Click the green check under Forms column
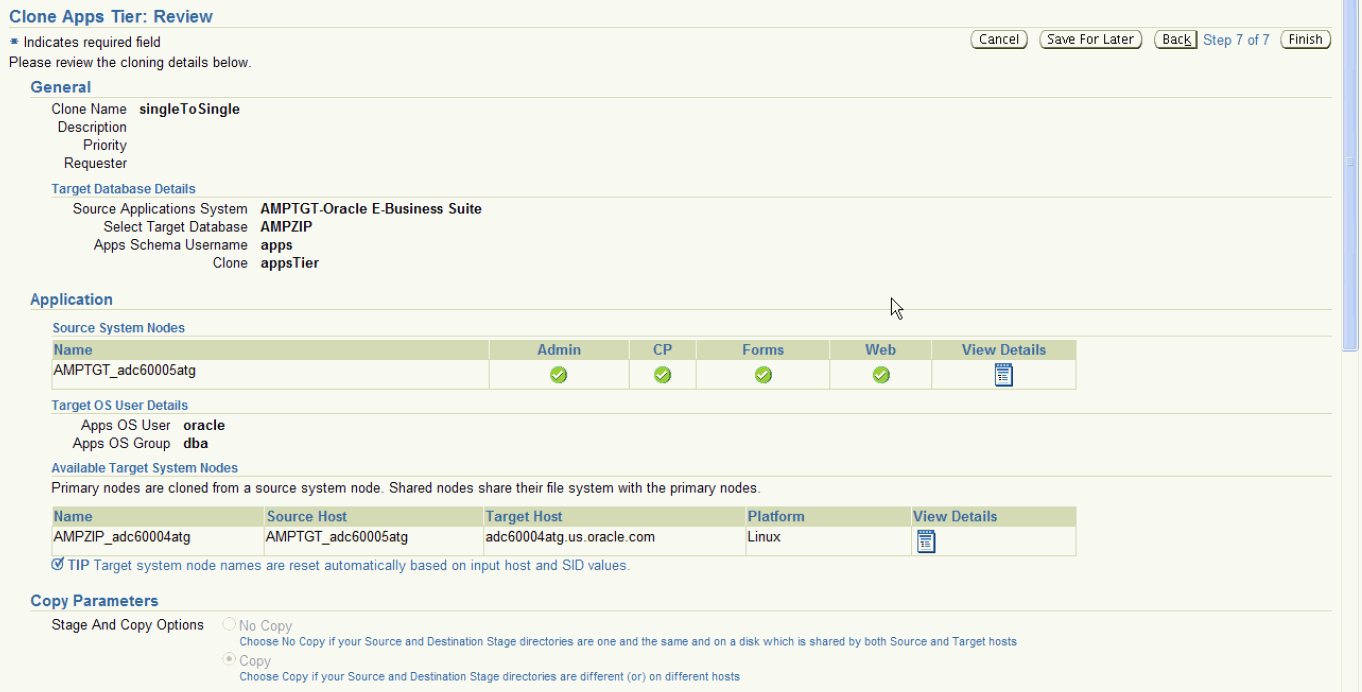The image size is (1362, 692). pyautogui.click(x=763, y=375)
